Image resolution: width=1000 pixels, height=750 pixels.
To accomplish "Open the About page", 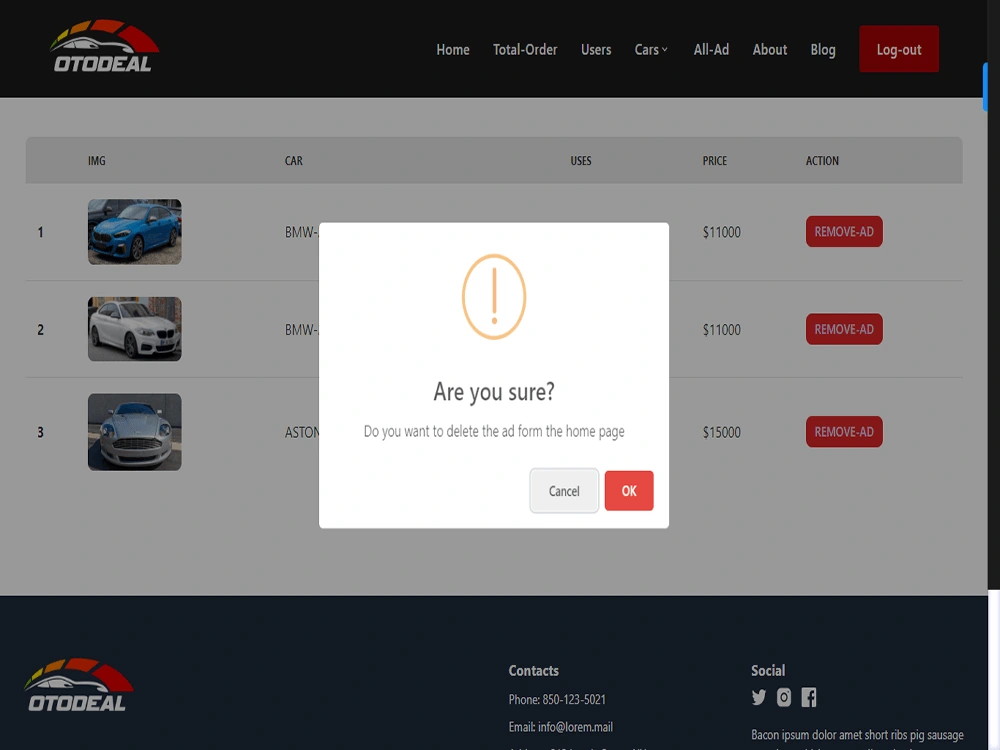I will [770, 50].
